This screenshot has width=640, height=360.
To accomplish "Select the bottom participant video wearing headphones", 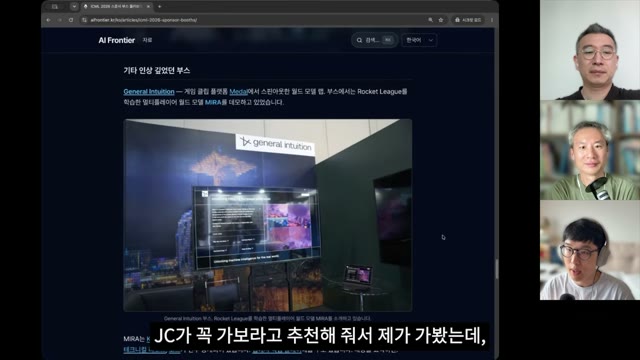I will (x=590, y=250).
